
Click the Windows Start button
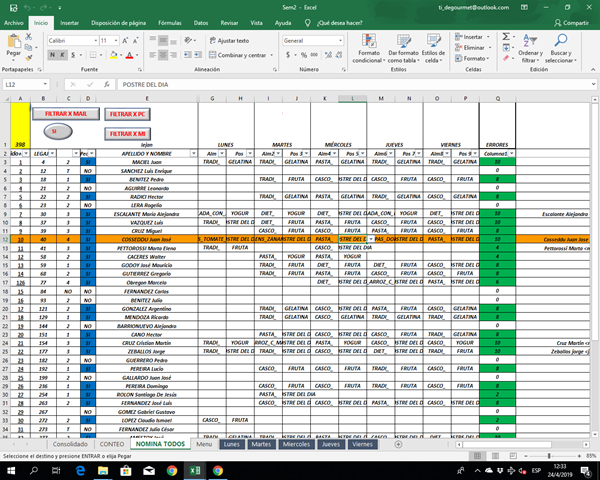(x=11, y=470)
